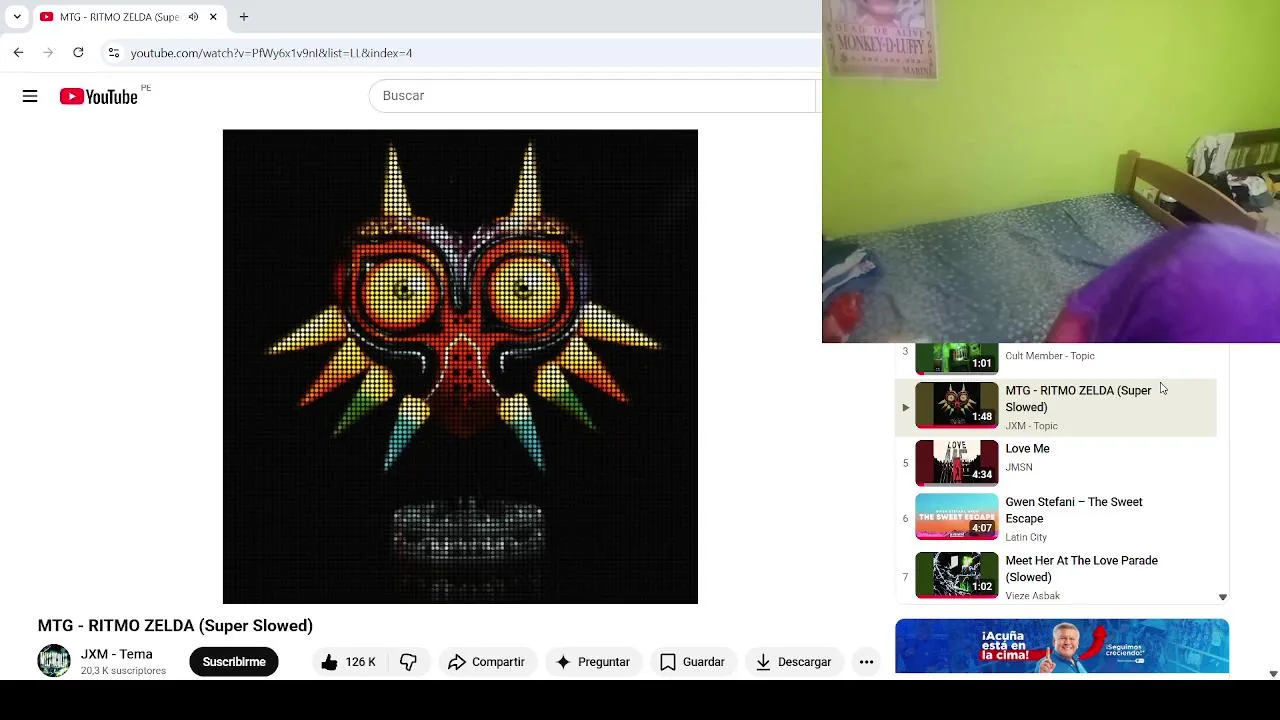
Task: Mute the tab using its speaker icon
Action: click(193, 17)
